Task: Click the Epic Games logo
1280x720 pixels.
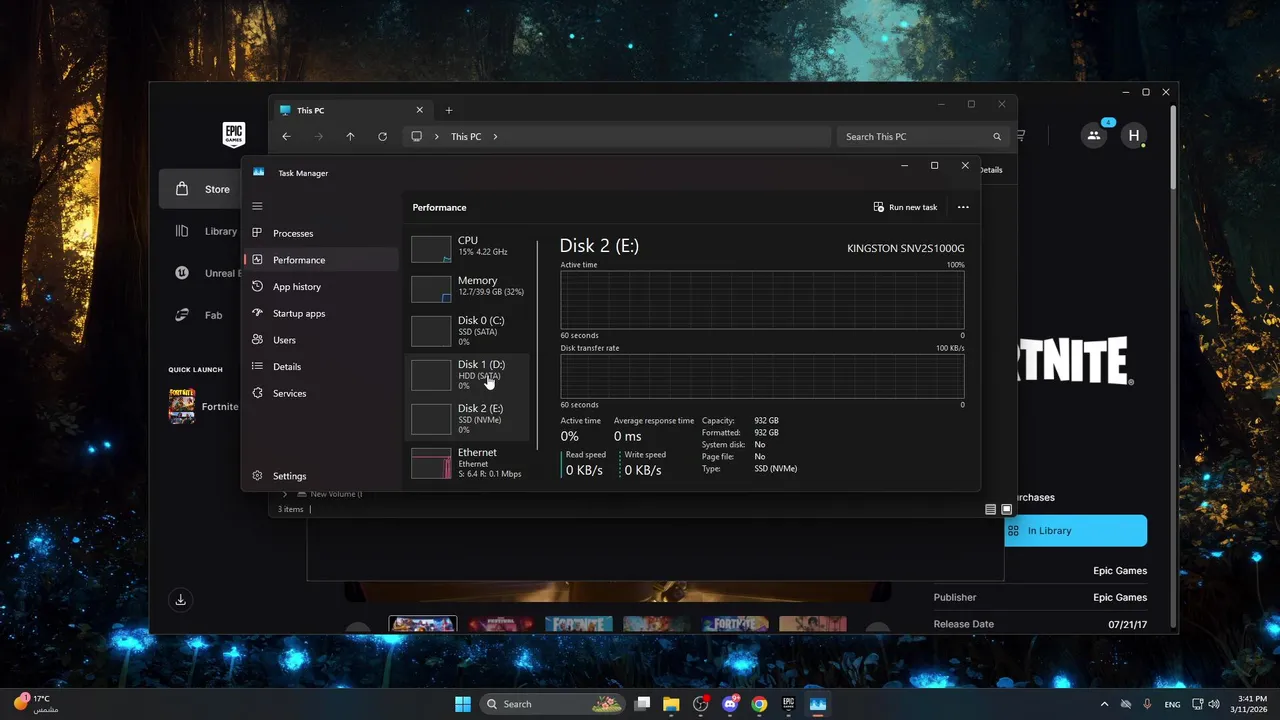Action: (x=234, y=134)
